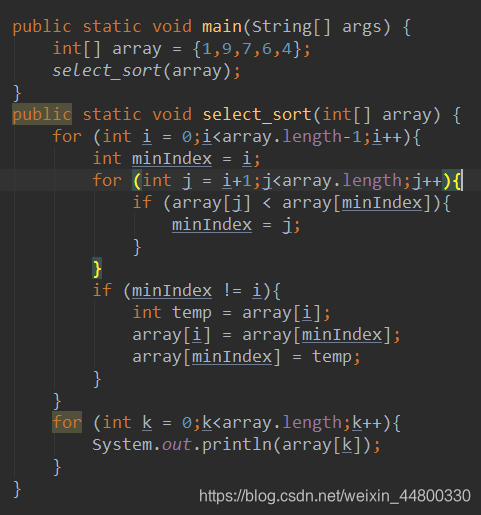Viewport: 481px width, 515px height.
Task: Click 'array[j] < array[minIndex]' condition
Action: (x=301, y=203)
